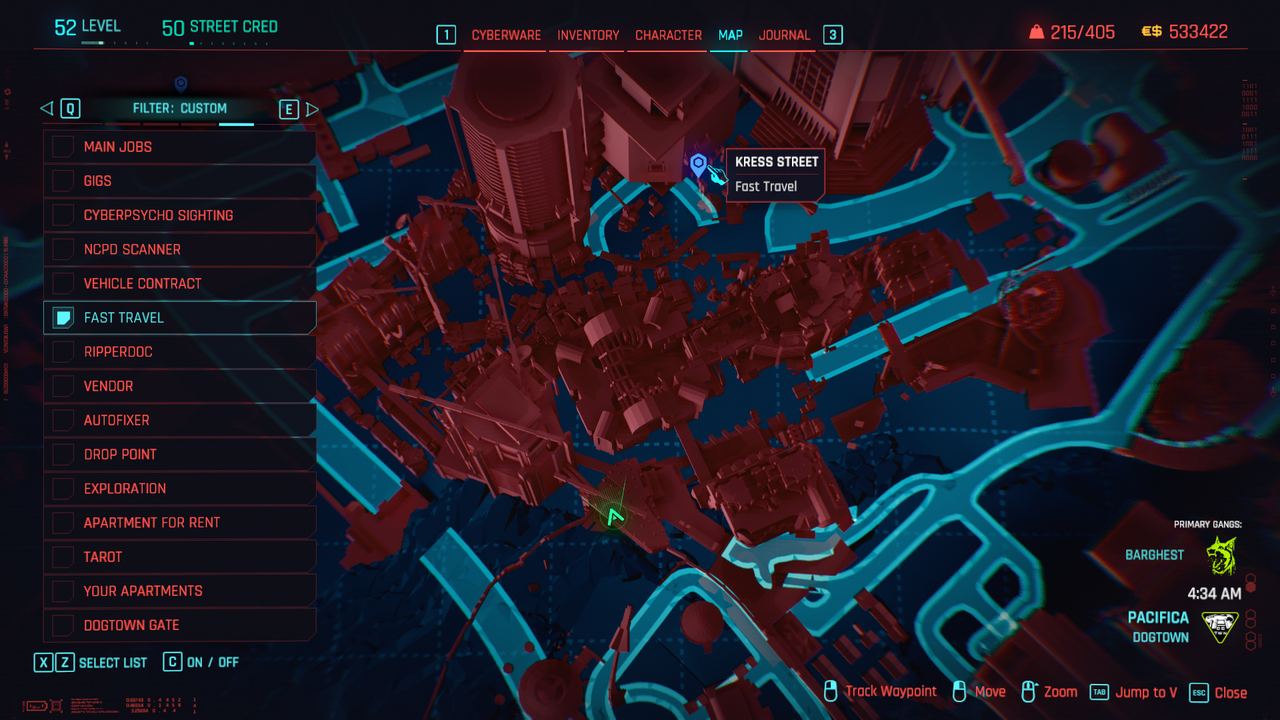Image resolution: width=1280 pixels, height=720 pixels.
Task: Switch to the Journal tab
Action: point(784,35)
